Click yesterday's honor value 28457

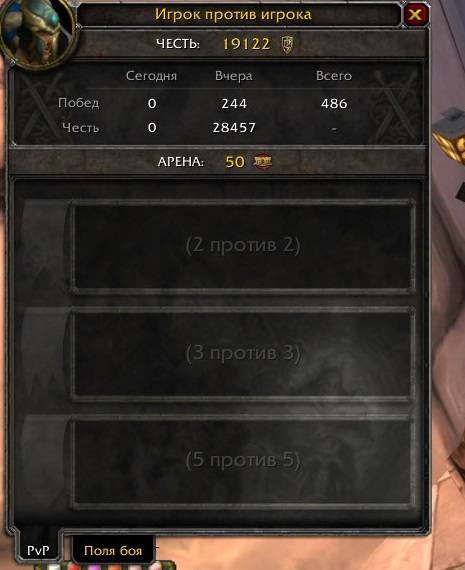[234, 128]
